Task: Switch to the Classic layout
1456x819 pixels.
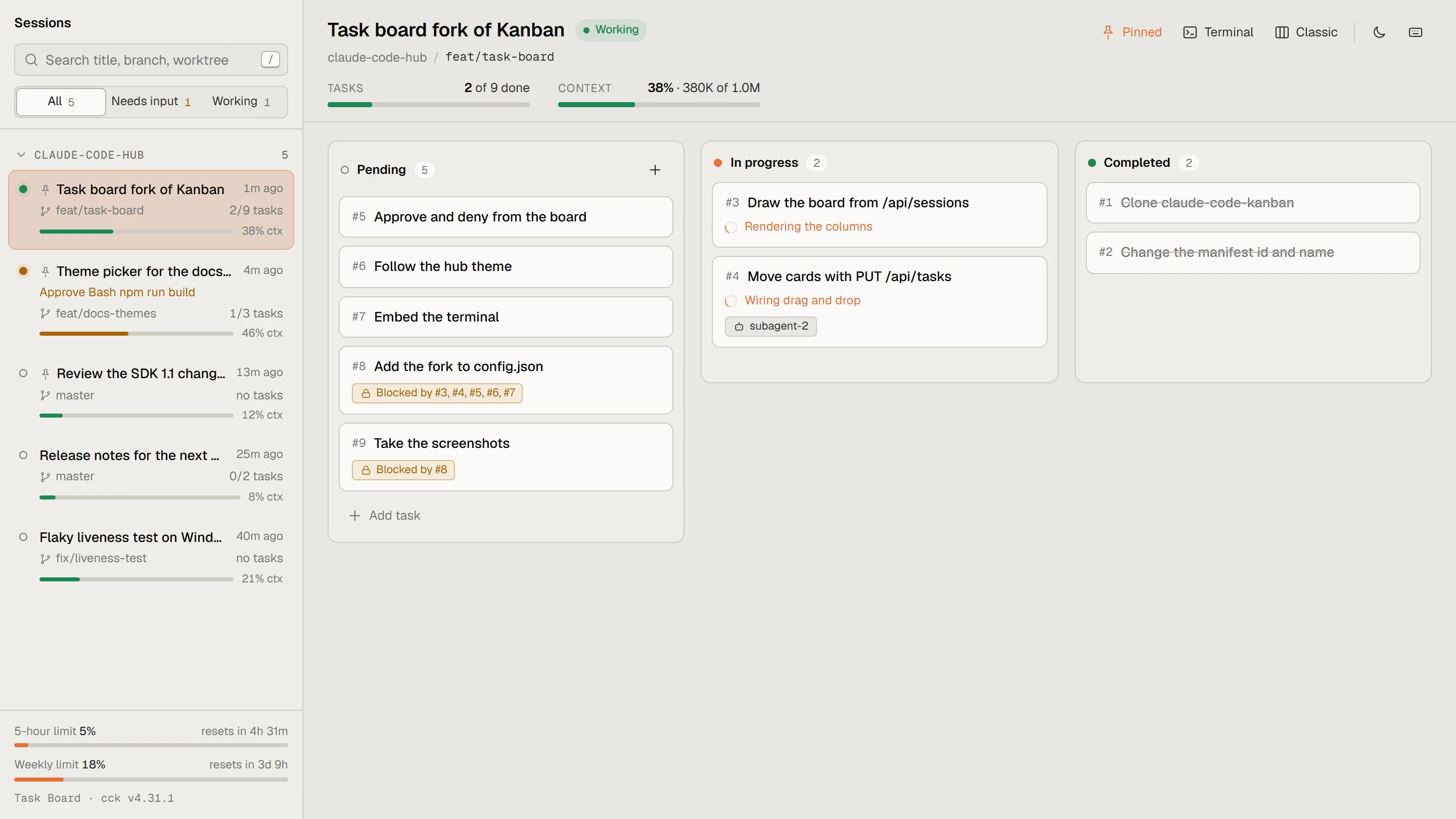Action: [x=1306, y=32]
